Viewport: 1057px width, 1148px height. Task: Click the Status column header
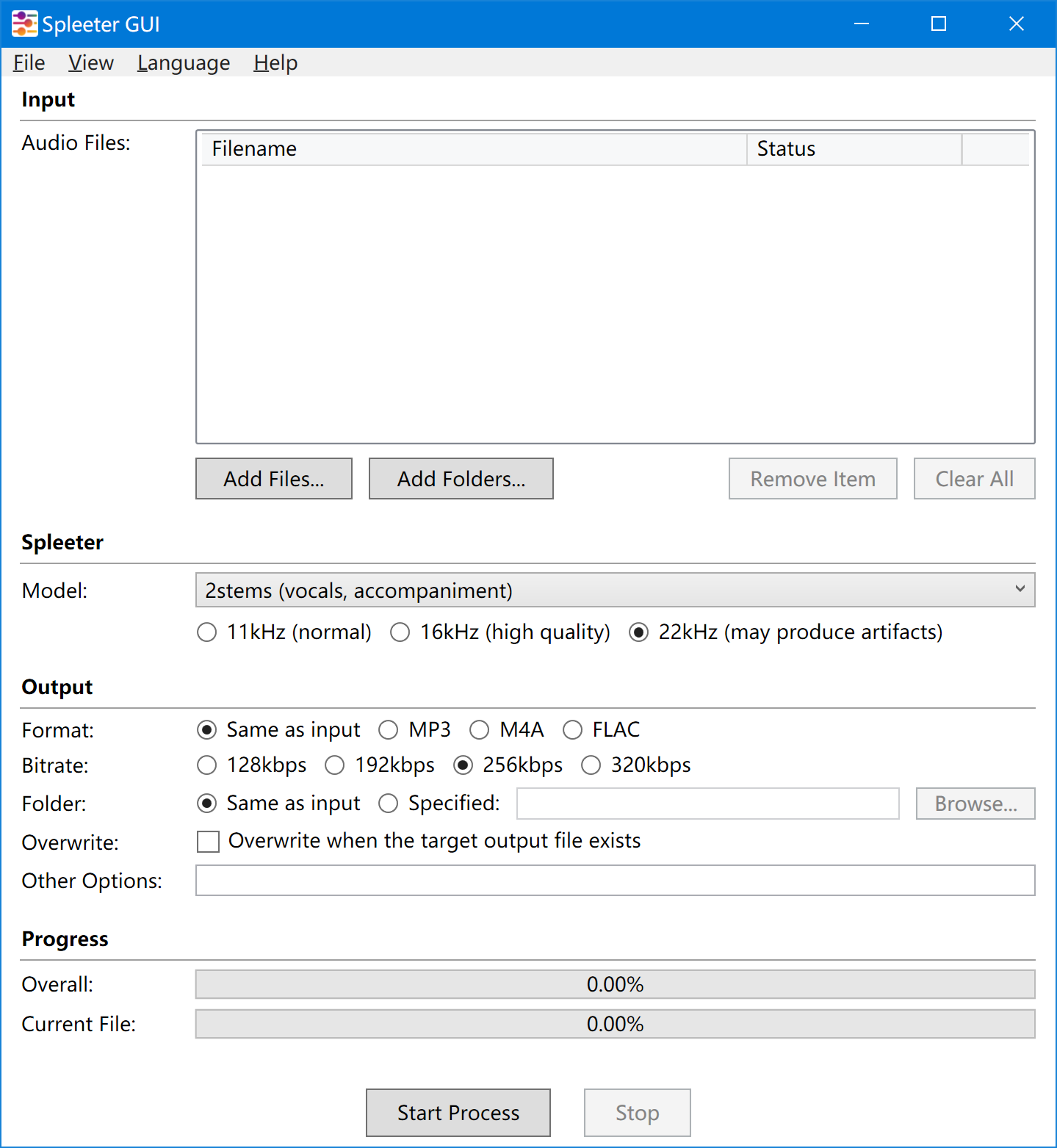click(x=854, y=149)
